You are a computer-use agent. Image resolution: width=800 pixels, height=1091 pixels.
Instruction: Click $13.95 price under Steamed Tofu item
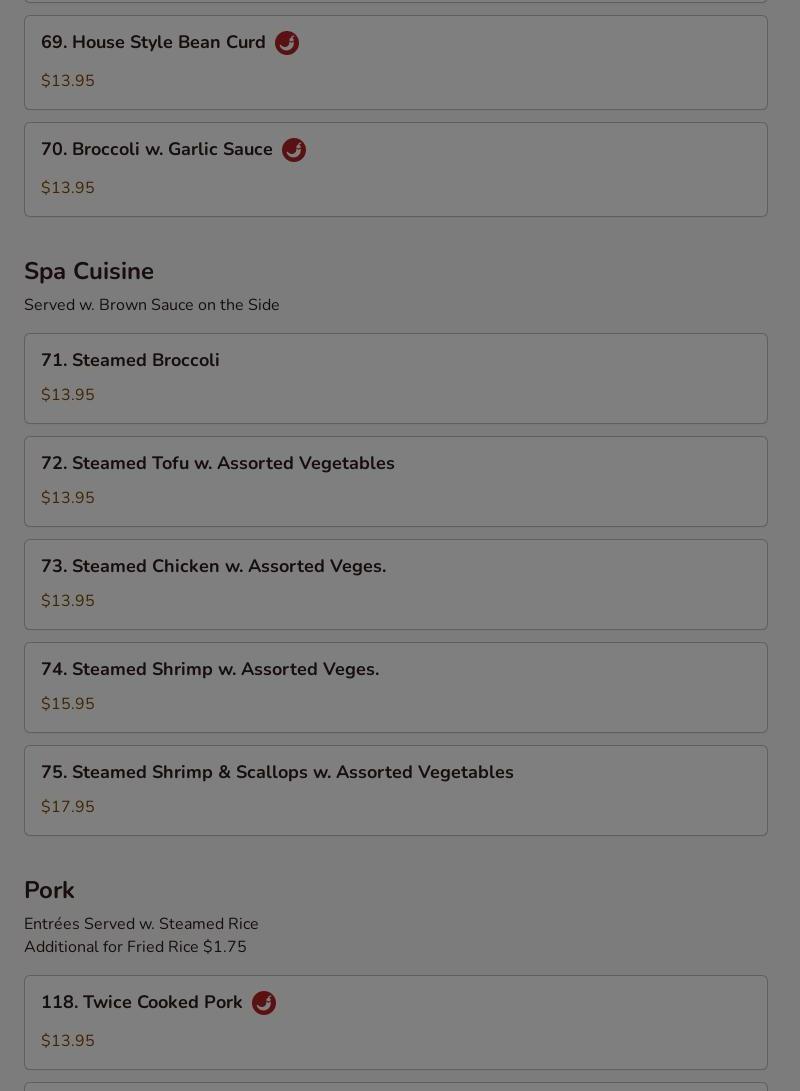(x=67, y=497)
